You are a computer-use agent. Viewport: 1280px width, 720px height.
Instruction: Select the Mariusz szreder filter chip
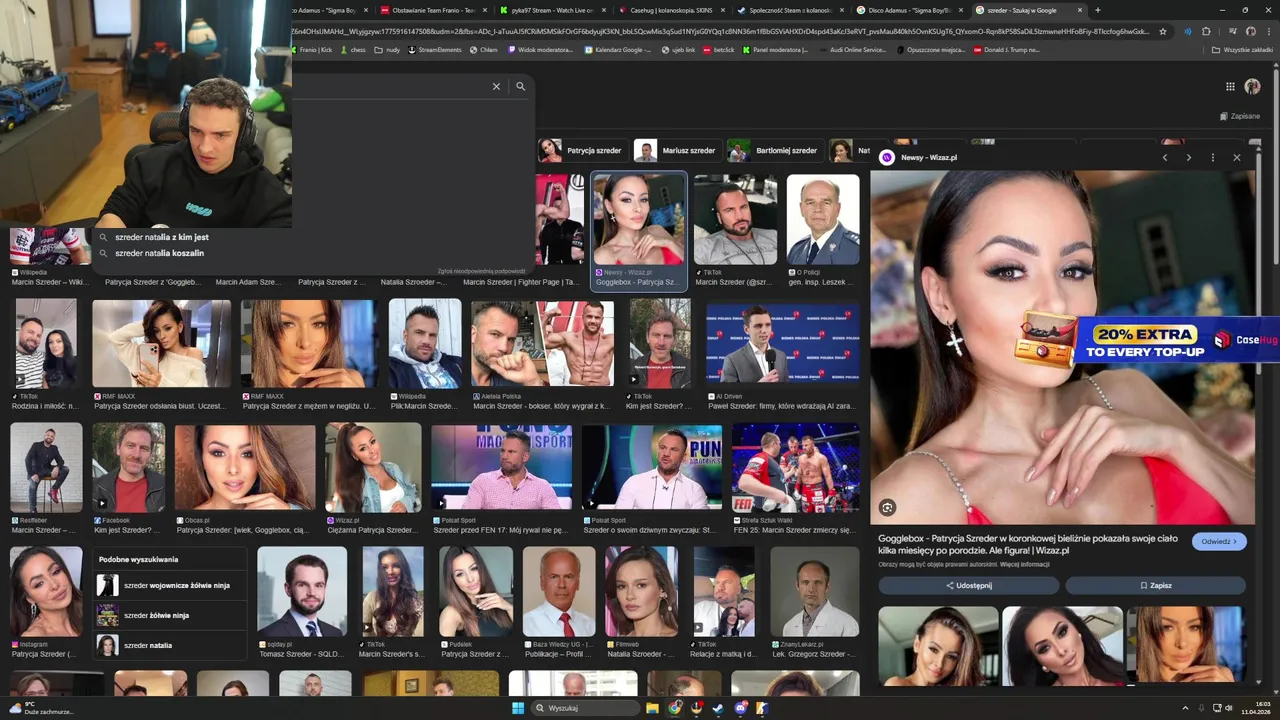point(676,151)
